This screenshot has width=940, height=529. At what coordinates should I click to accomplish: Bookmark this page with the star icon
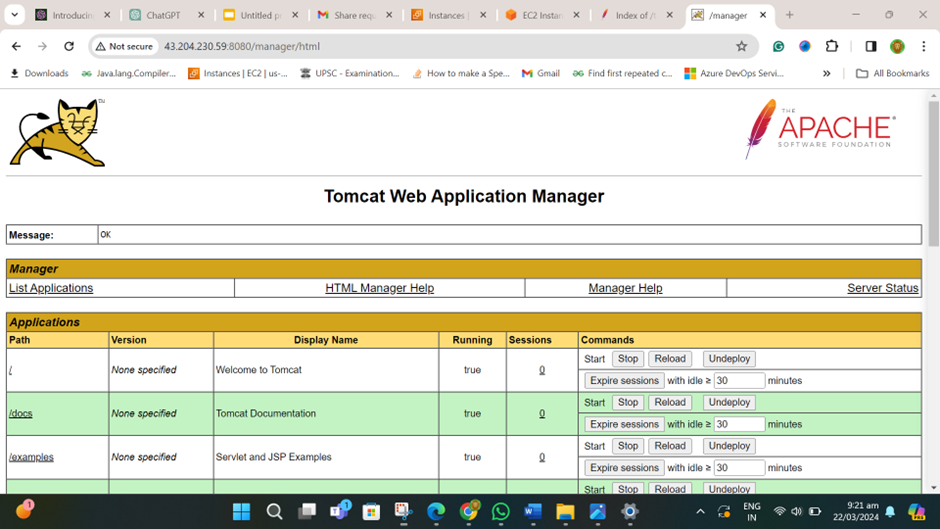pos(742,46)
